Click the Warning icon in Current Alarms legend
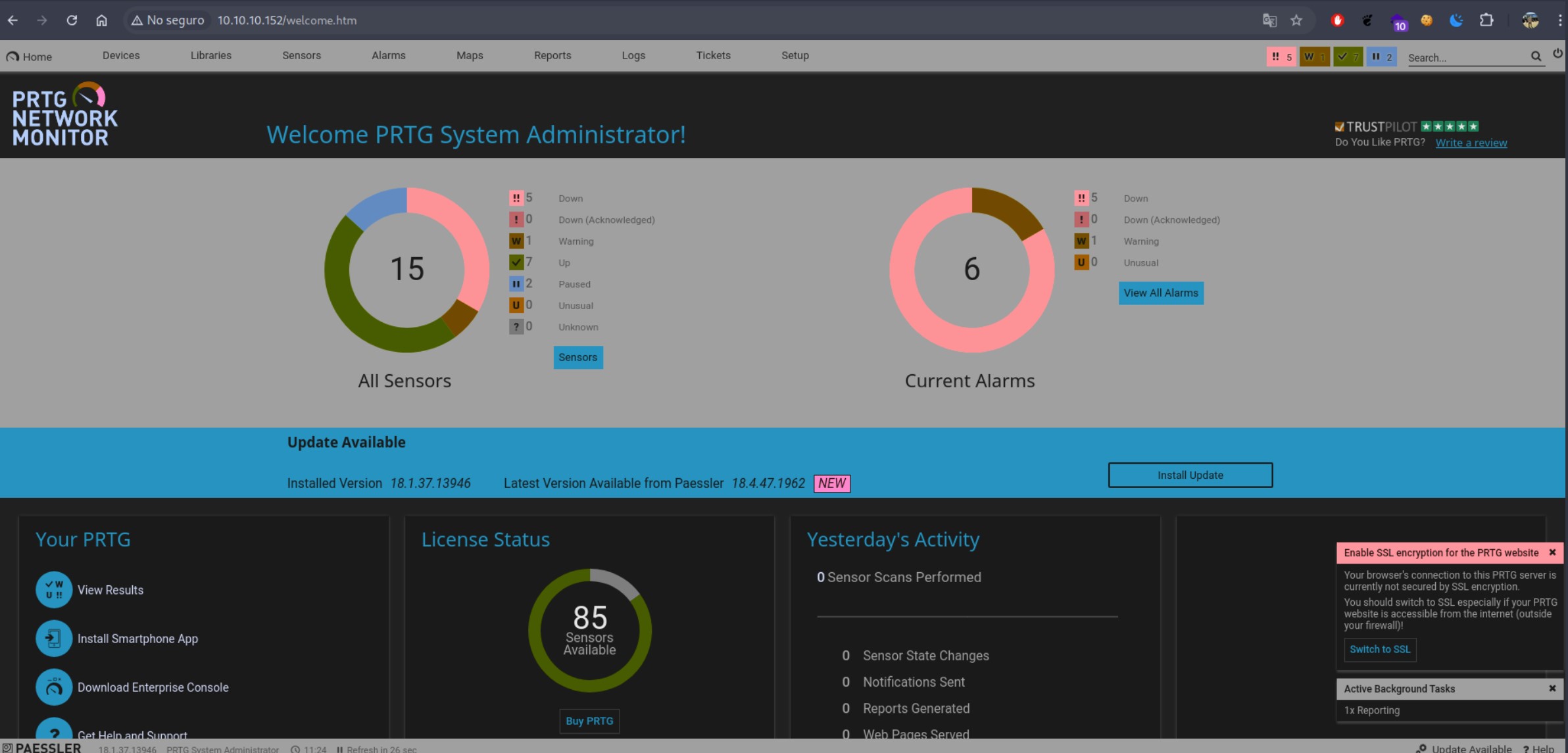Image resolution: width=1568 pixels, height=753 pixels. (x=1081, y=241)
